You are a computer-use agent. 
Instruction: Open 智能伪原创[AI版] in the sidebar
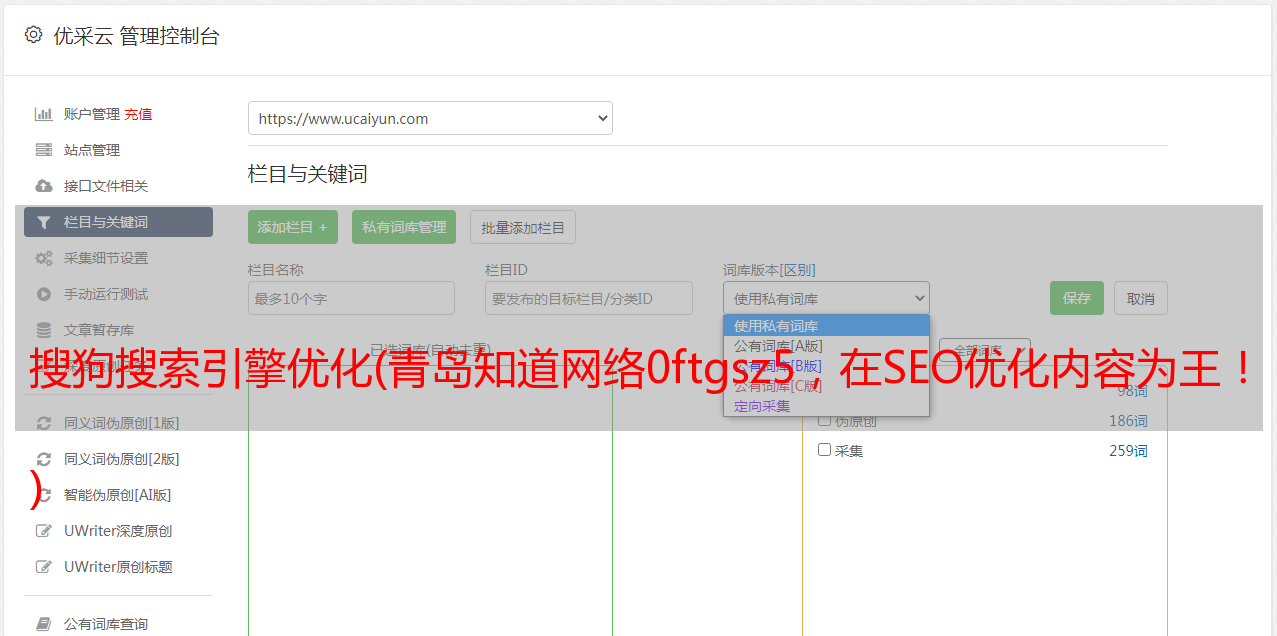coord(118,495)
